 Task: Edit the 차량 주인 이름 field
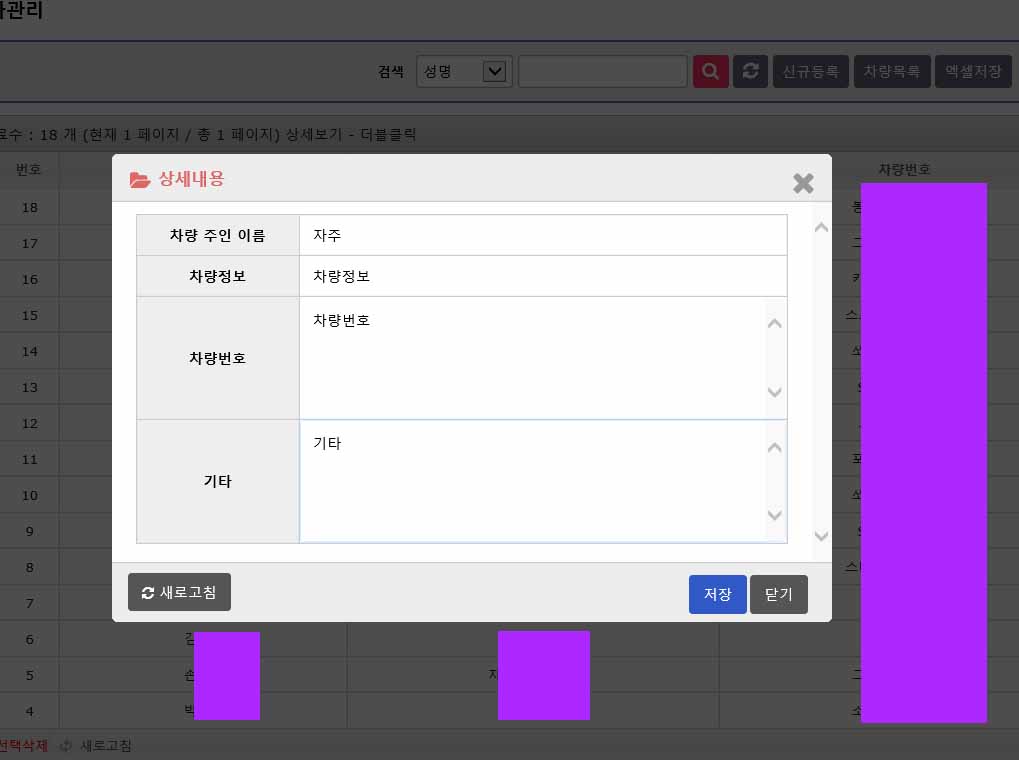[542, 235]
